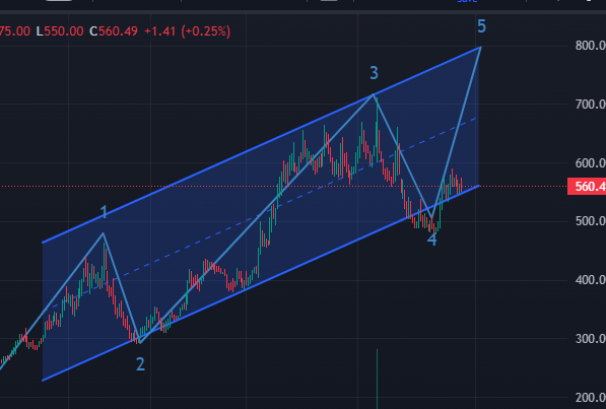
Task: Click the partially visible Save link at top
Action: [467, 1]
